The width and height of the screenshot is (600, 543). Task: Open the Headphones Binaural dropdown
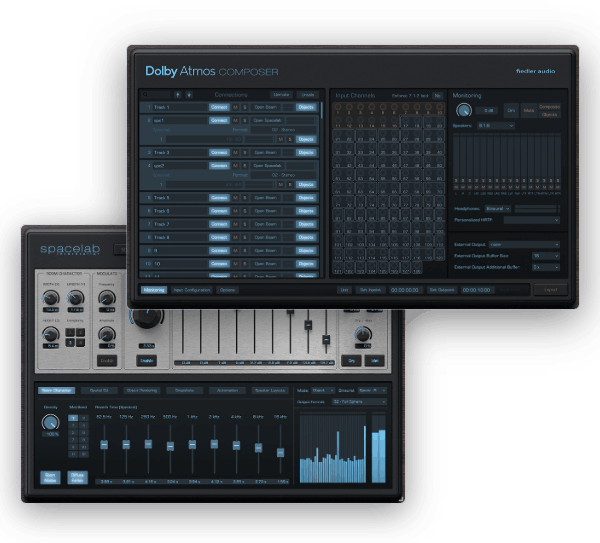498,209
